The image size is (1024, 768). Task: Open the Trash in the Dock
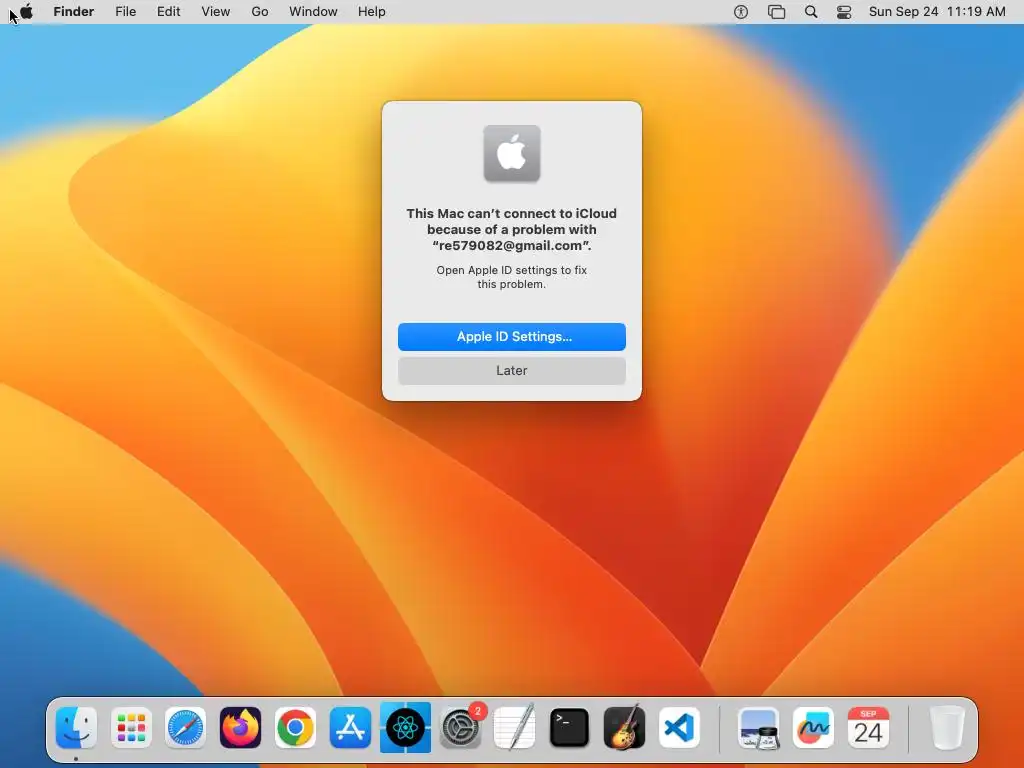[947, 728]
